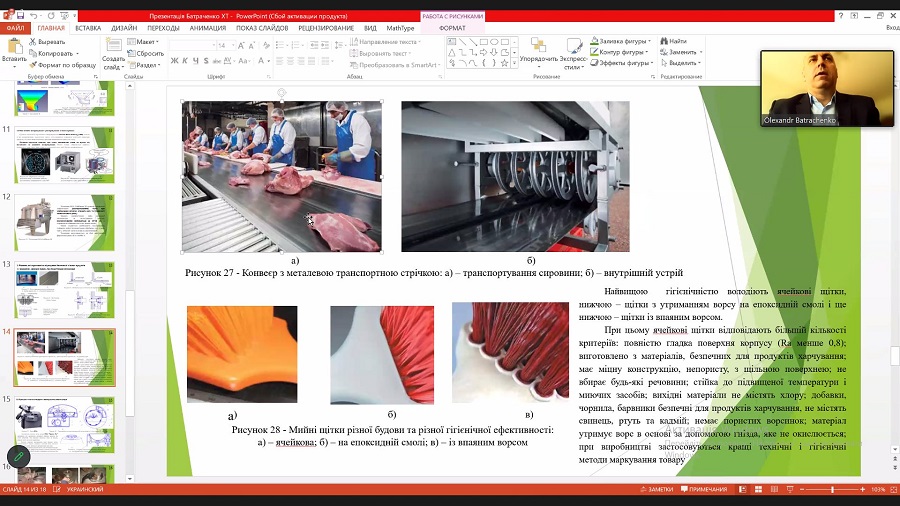900x506 pixels.
Task: Switch to Reading view icon
Action: pyautogui.click(x=774, y=489)
